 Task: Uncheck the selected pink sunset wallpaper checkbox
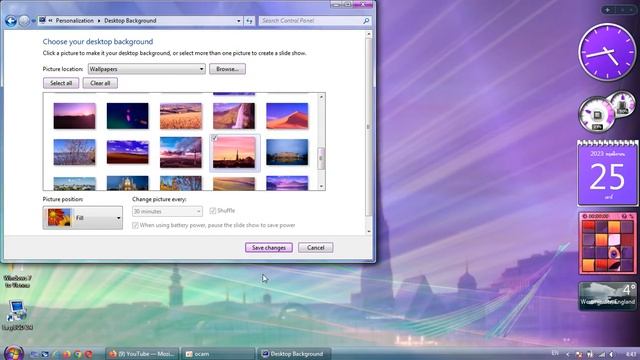click(215, 139)
